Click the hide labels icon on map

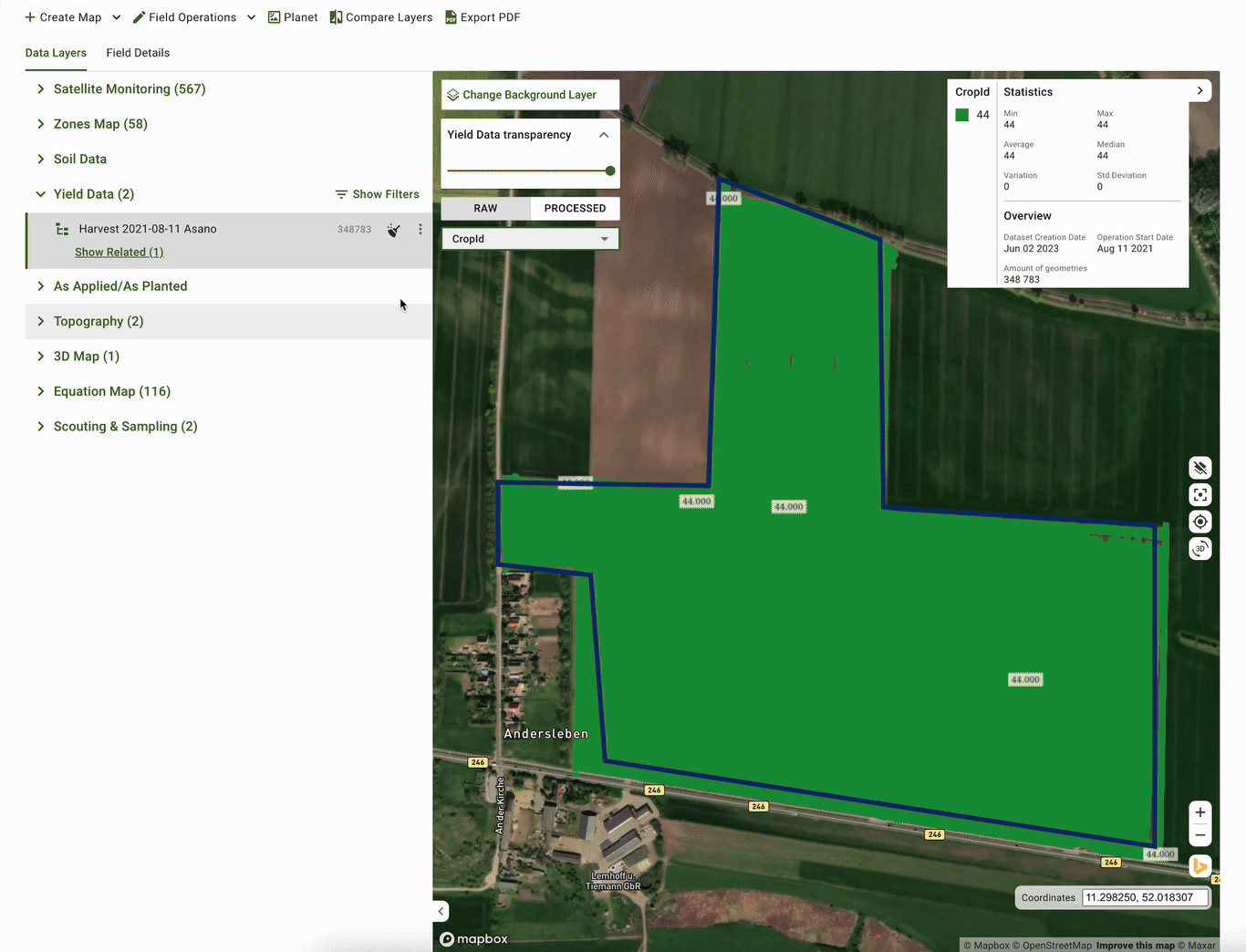1199,468
